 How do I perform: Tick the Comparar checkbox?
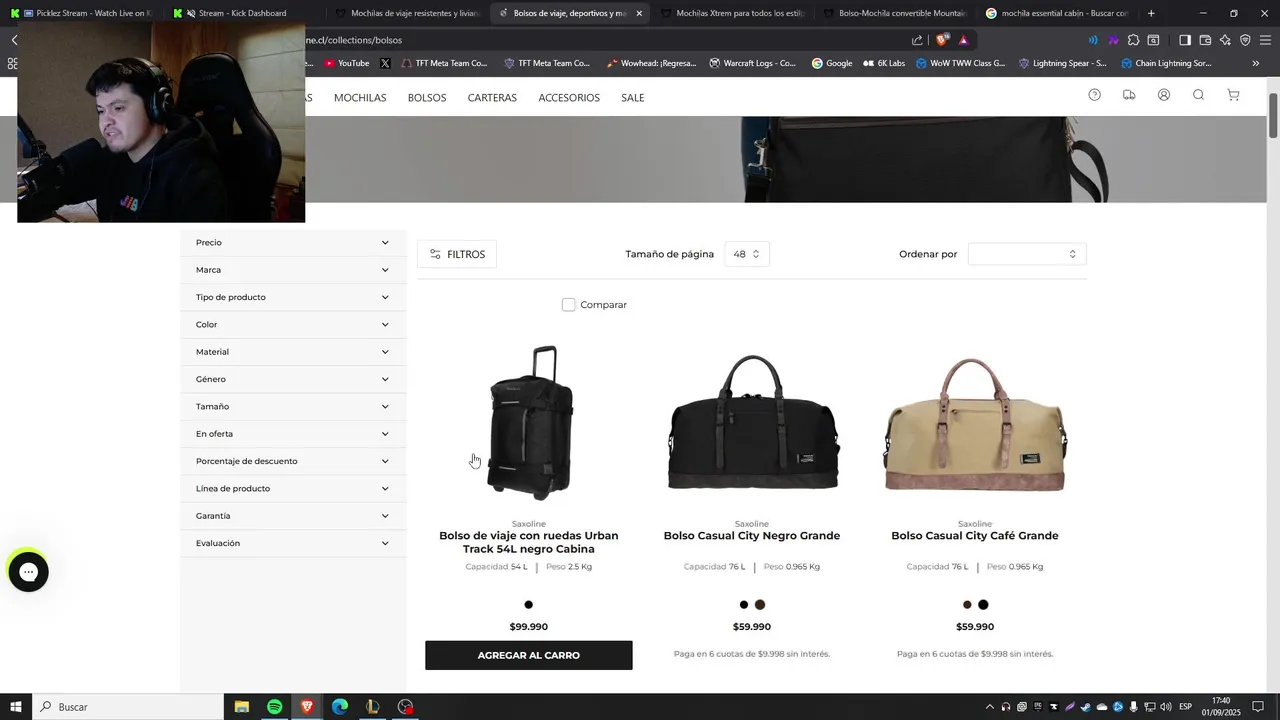[569, 304]
